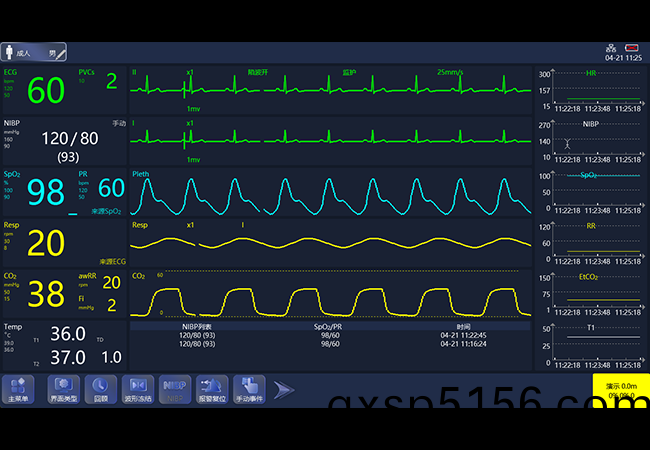Screen dimensions: 650x450
Task: Edit patient info via the pencil icon
Action: click(x=61, y=54)
